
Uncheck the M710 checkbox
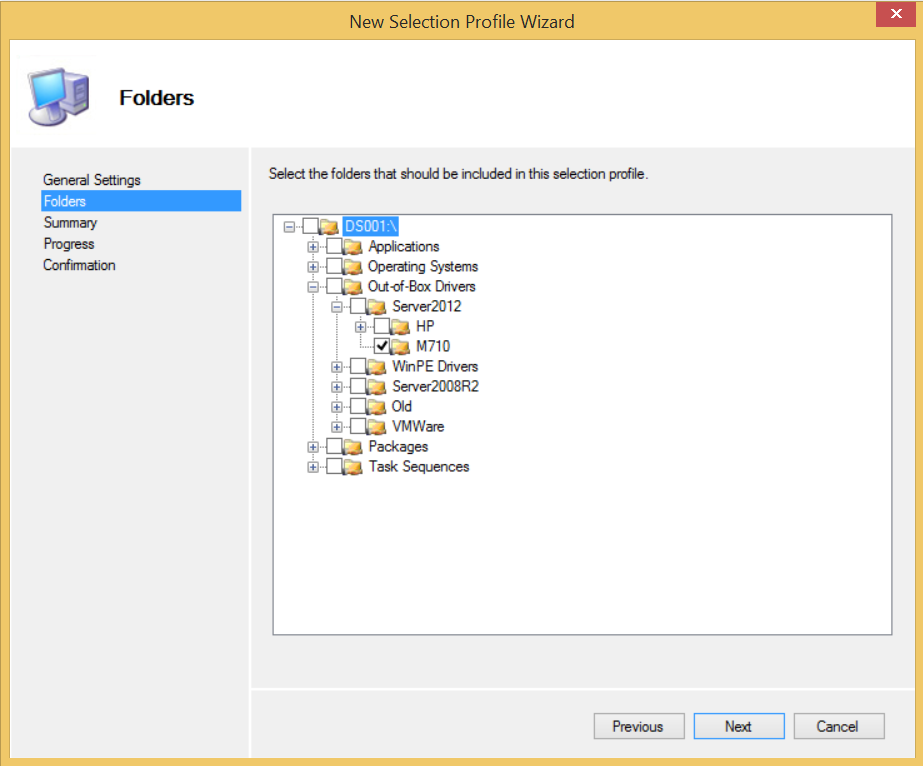[x=381, y=346]
